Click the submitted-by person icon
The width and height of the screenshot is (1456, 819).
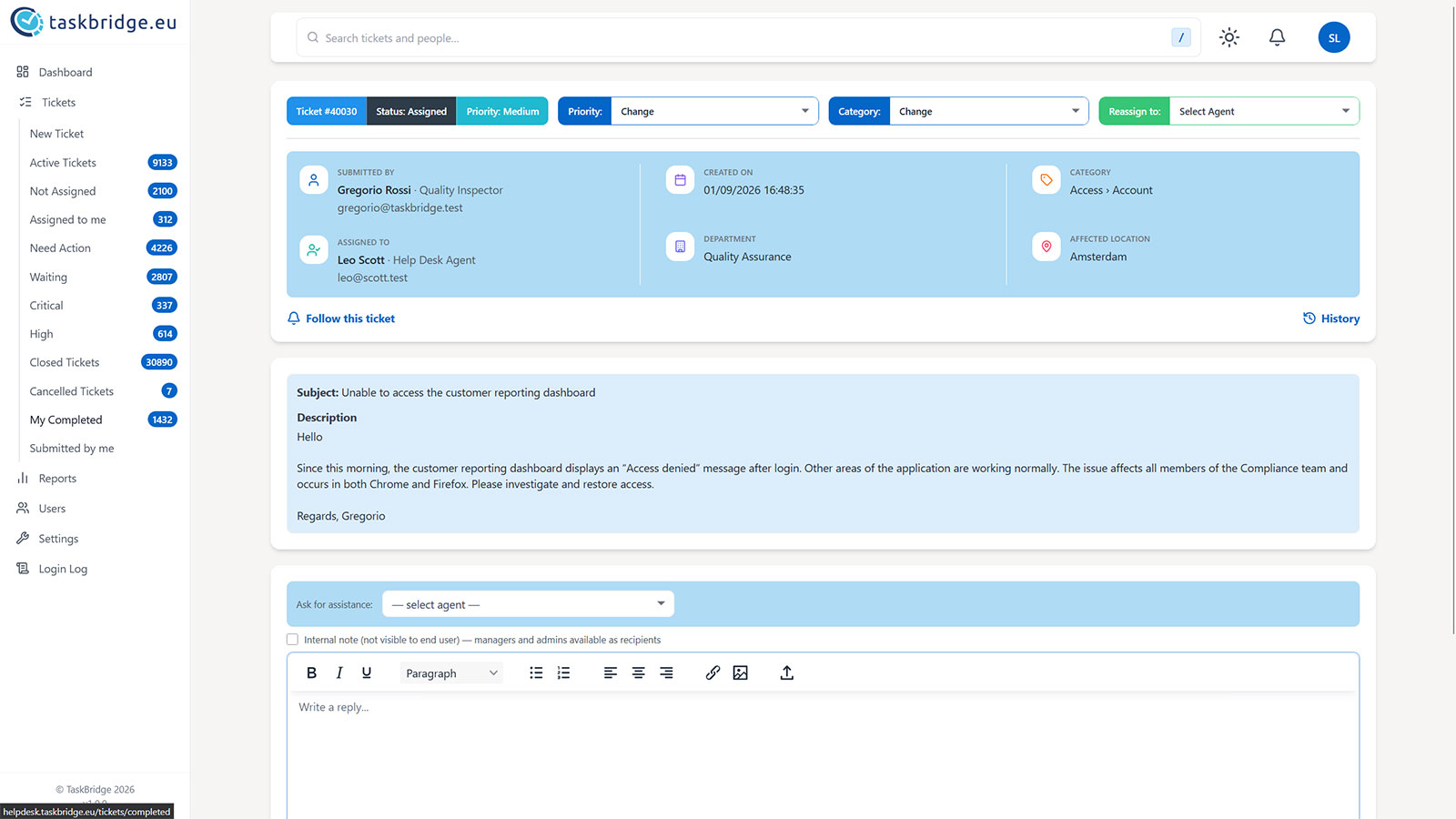pyautogui.click(x=314, y=180)
